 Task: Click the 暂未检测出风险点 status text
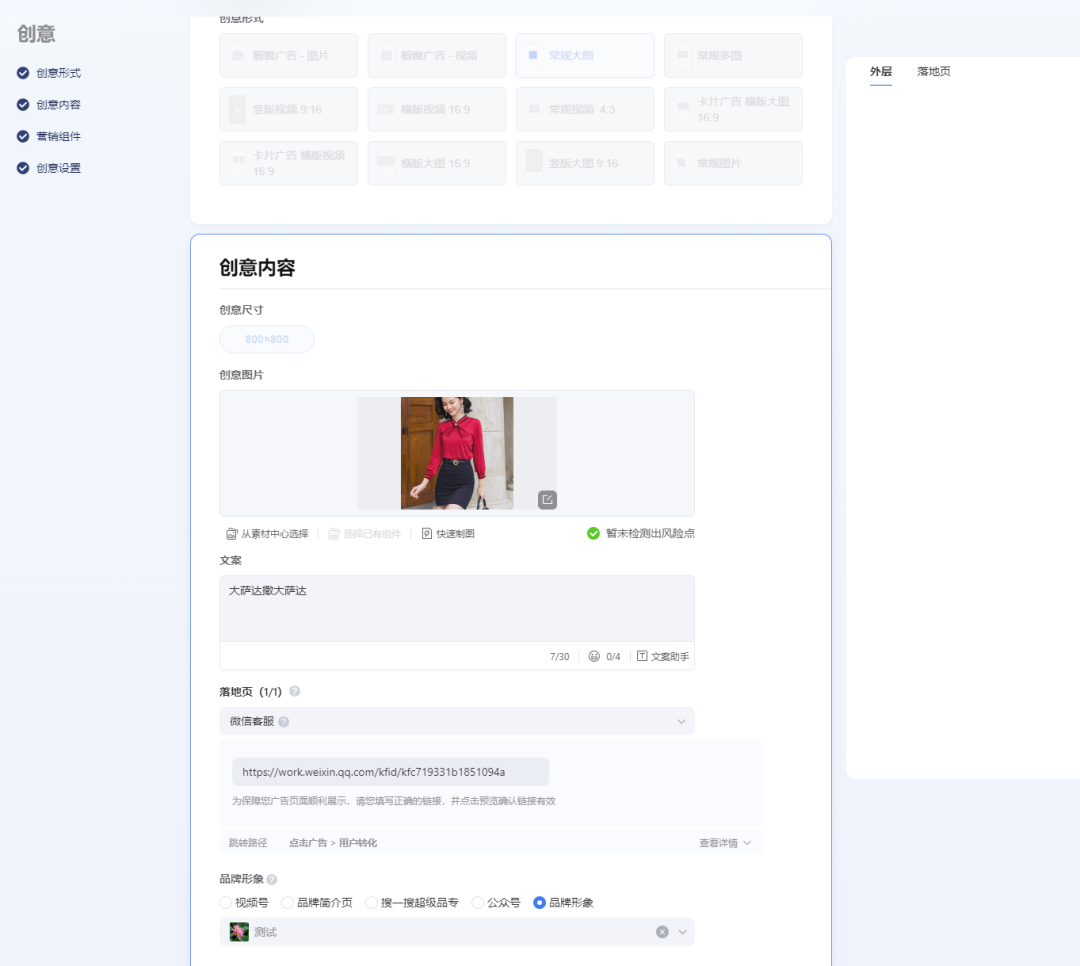tap(650, 533)
